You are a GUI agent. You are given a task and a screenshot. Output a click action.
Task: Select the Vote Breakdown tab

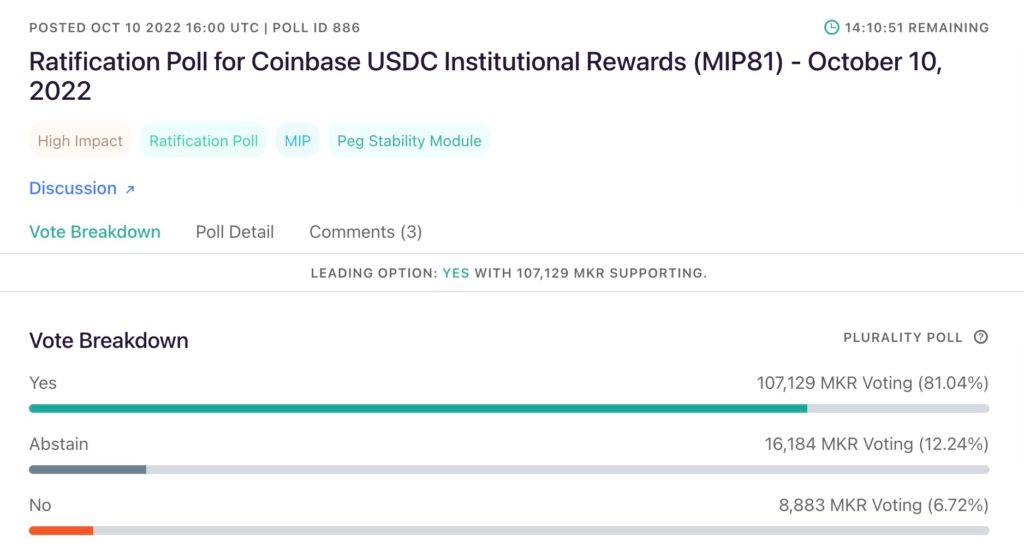[95, 232]
